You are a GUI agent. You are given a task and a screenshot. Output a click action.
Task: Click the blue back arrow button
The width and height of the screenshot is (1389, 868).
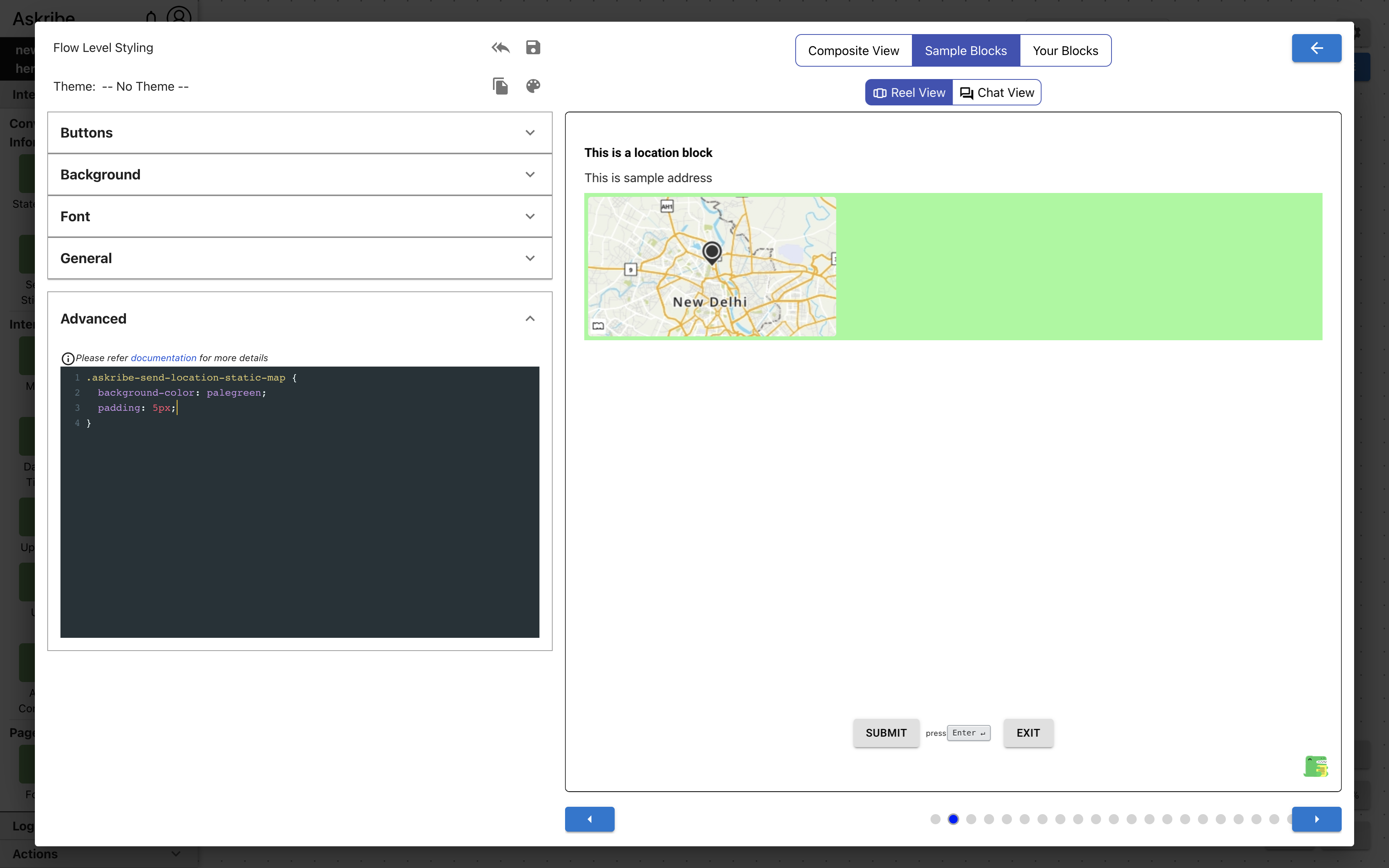(1316, 48)
